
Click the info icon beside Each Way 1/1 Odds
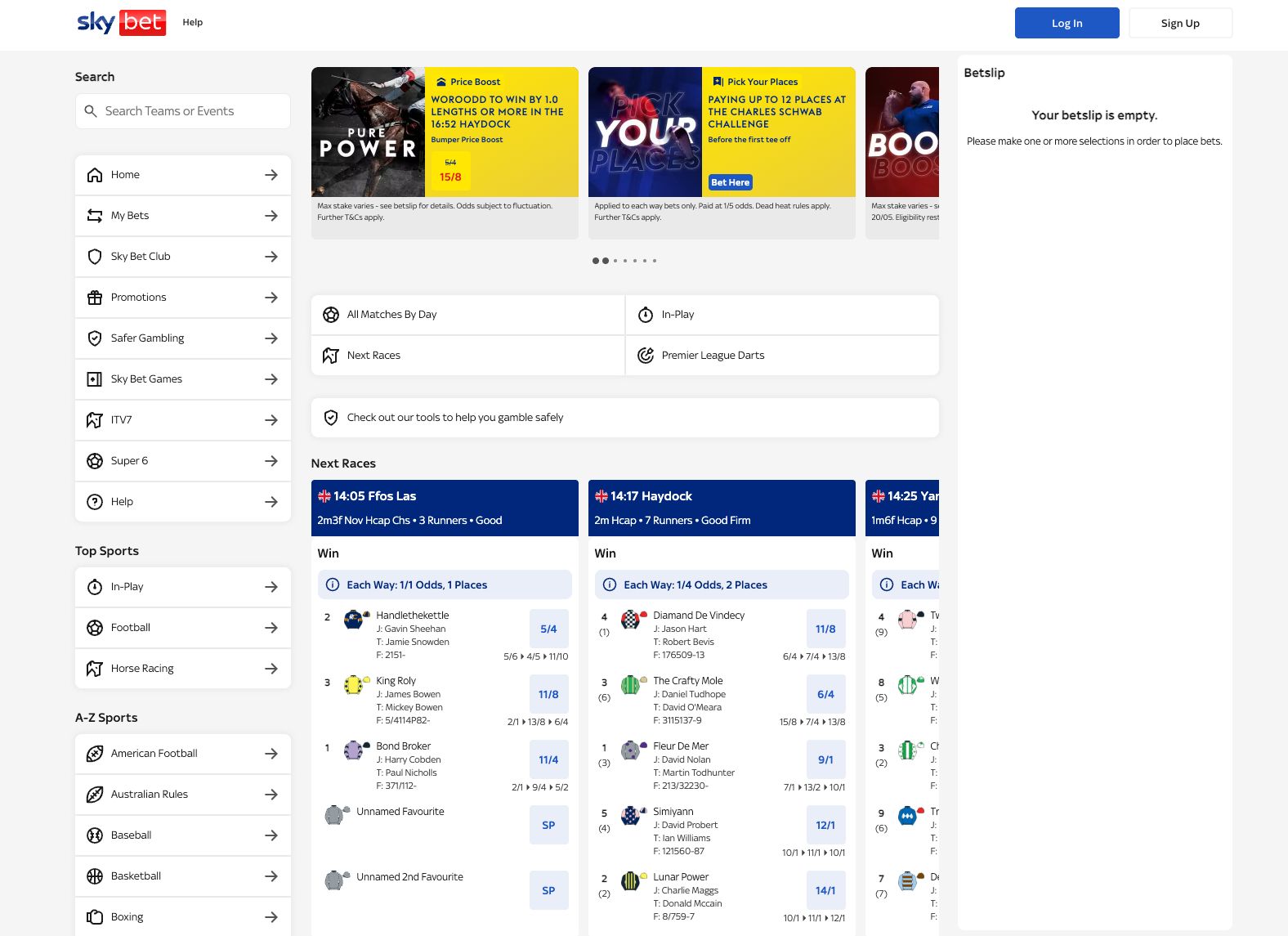333,584
